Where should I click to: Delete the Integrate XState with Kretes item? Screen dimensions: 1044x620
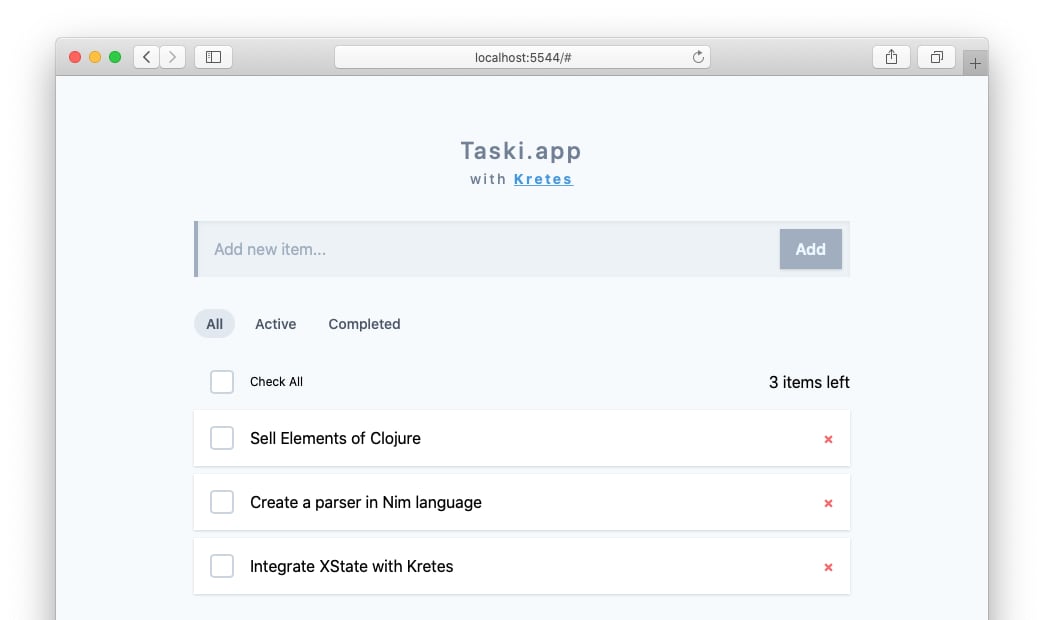828,567
